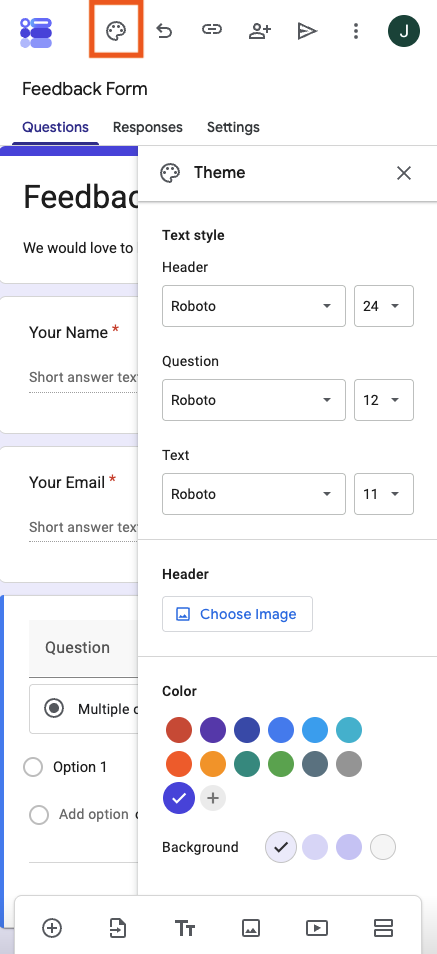This screenshot has height=954, width=437.
Task: Select the third medium lavender background swatch
Action: [349, 847]
